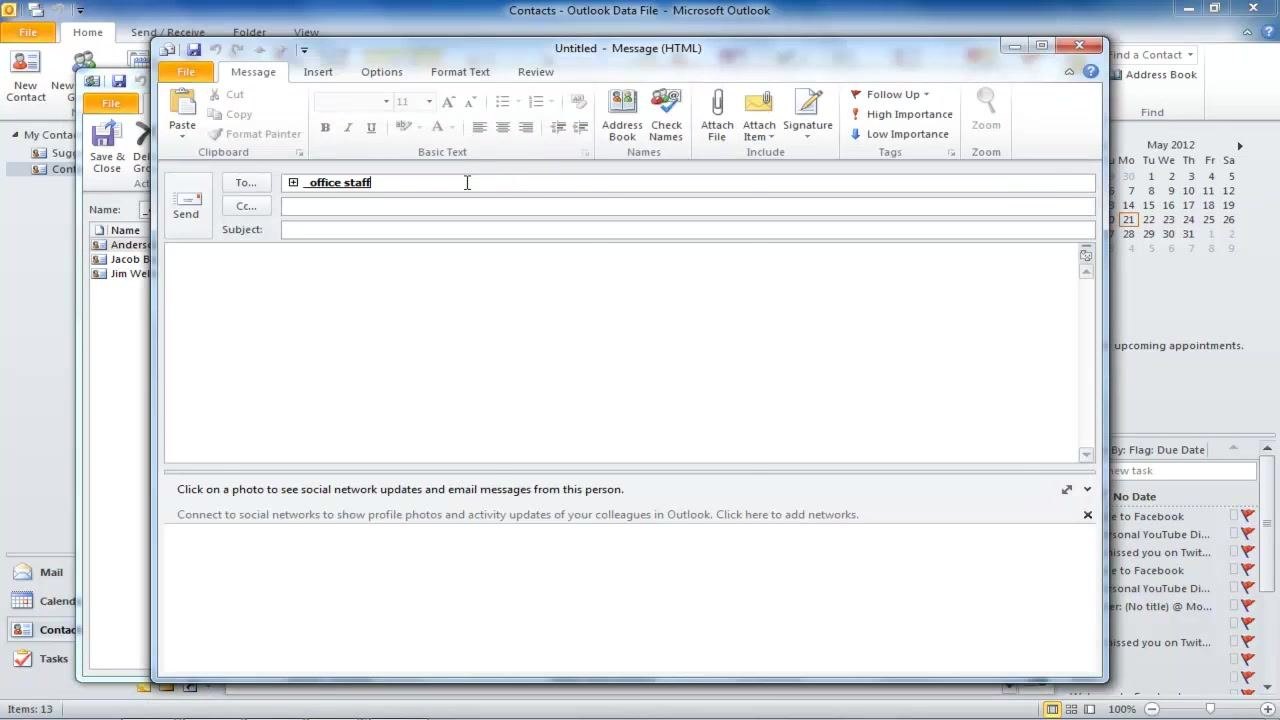The width and height of the screenshot is (1280, 720).
Task: Click the Increase Indent icon
Action: coord(580,127)
